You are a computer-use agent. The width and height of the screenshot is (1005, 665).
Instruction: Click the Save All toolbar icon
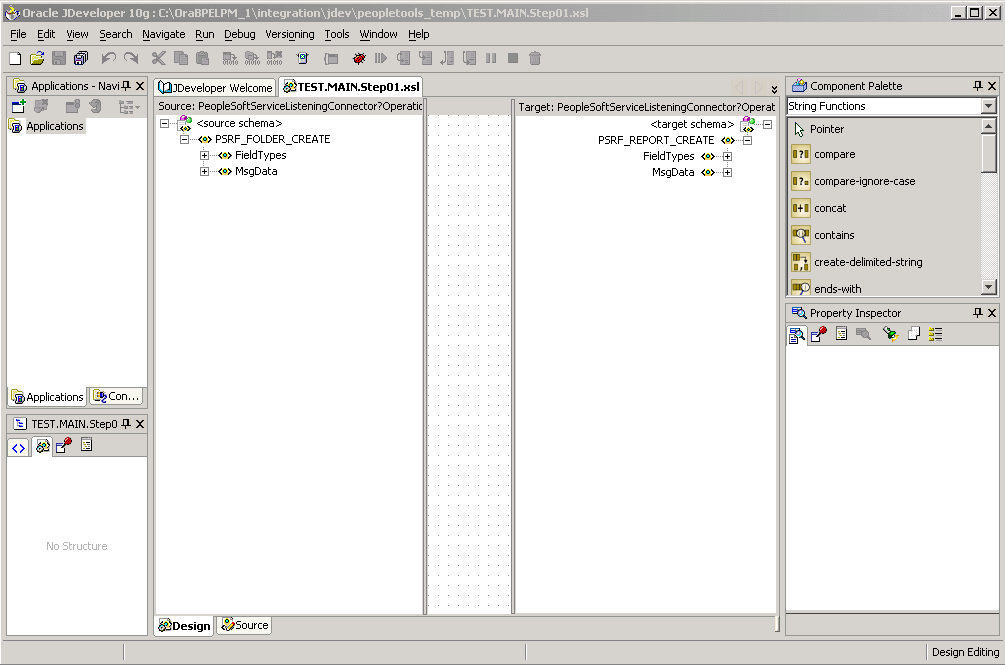click(81, 57)
